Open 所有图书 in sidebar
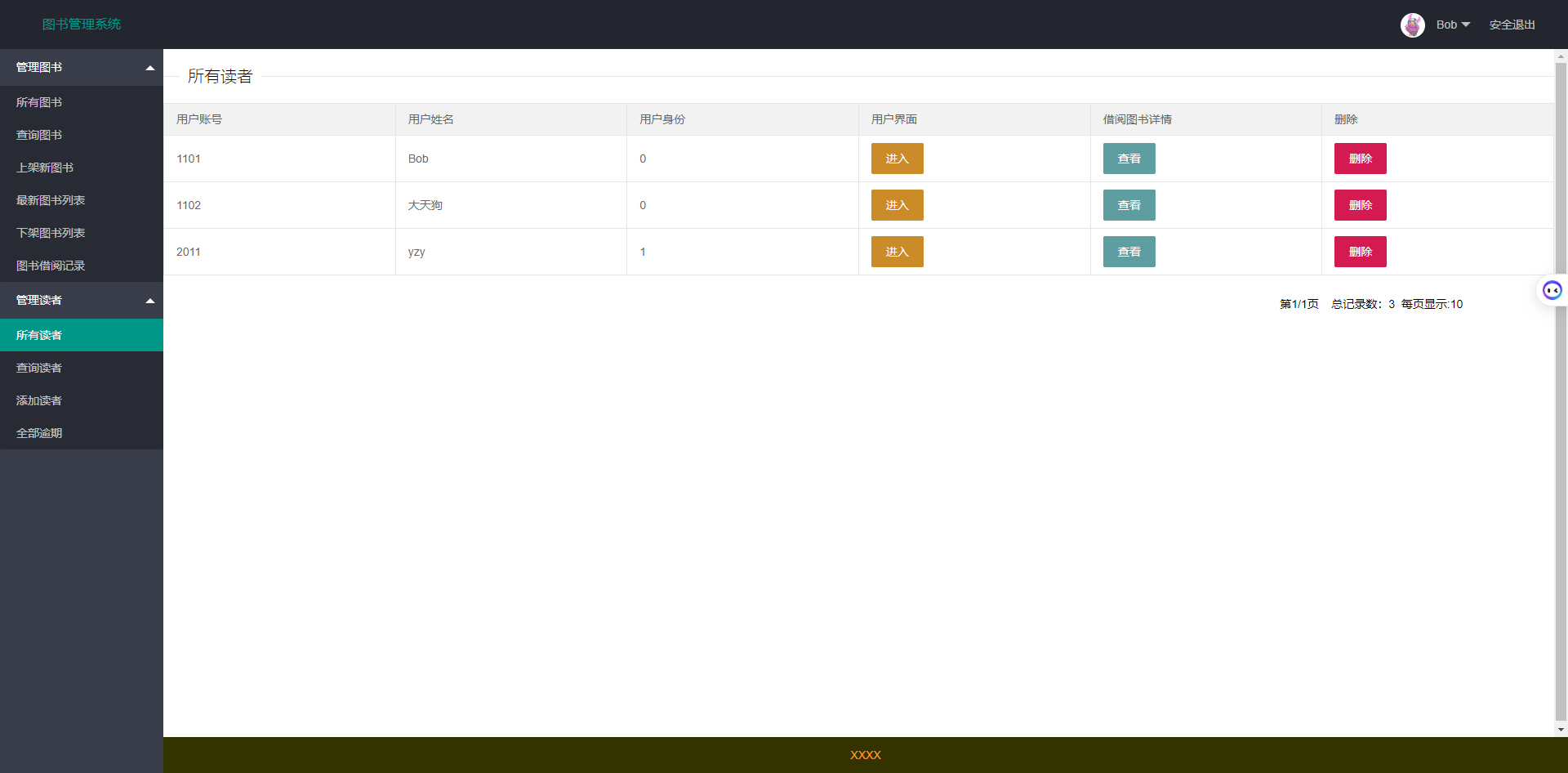 coord(82,102)
